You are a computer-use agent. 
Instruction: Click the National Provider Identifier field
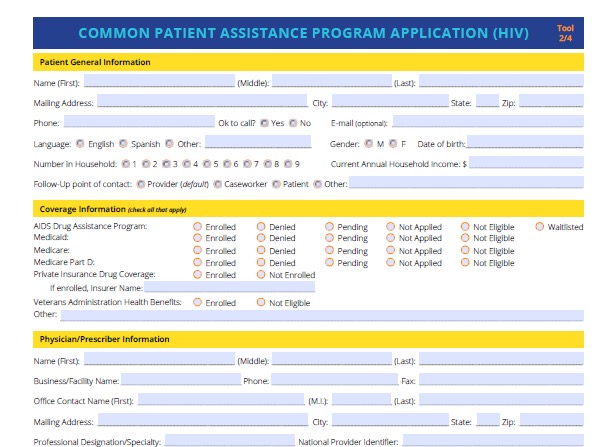pyautogui.click(x=493, y=440)
